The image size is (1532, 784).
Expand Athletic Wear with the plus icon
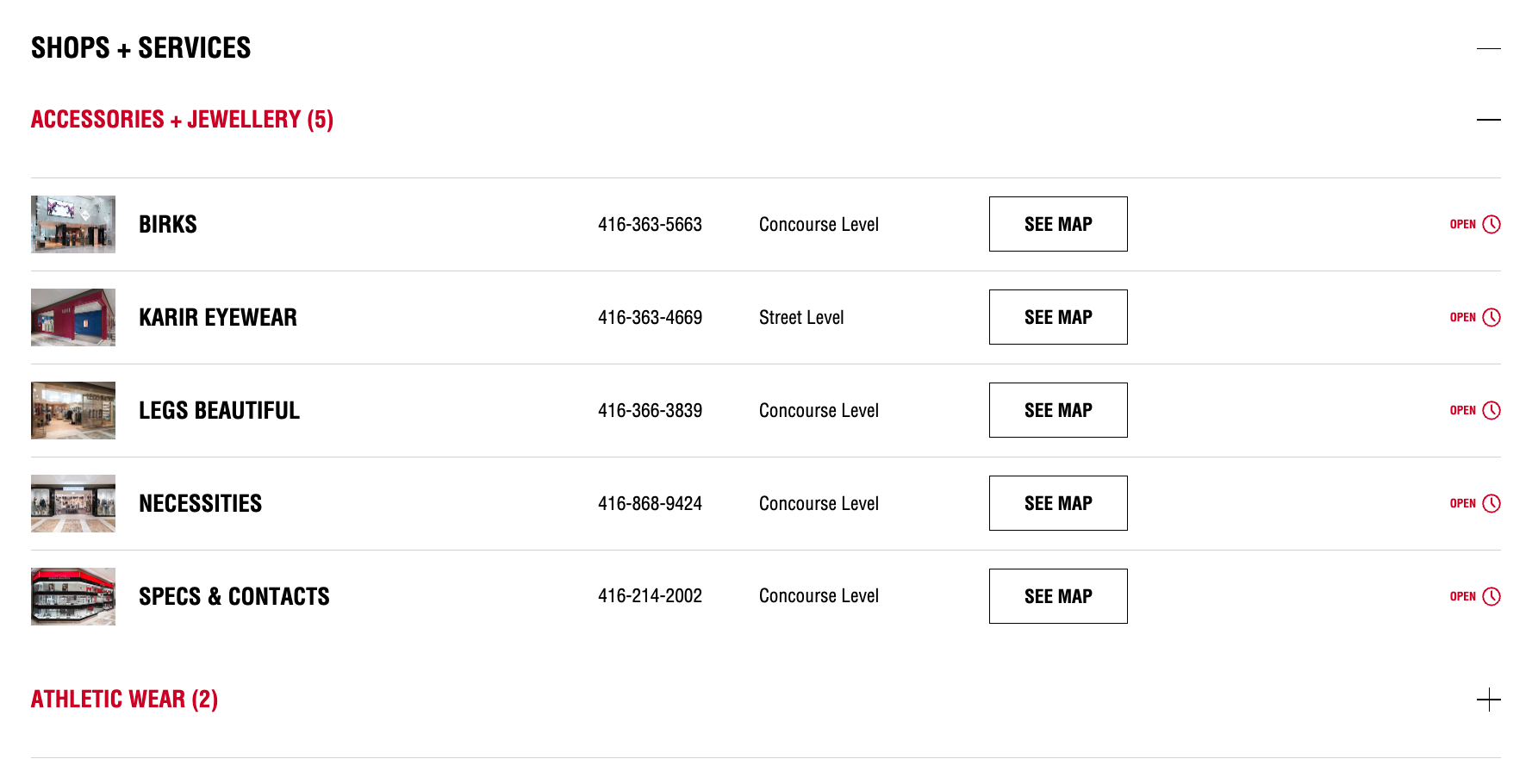click(x=1488, y=700)
